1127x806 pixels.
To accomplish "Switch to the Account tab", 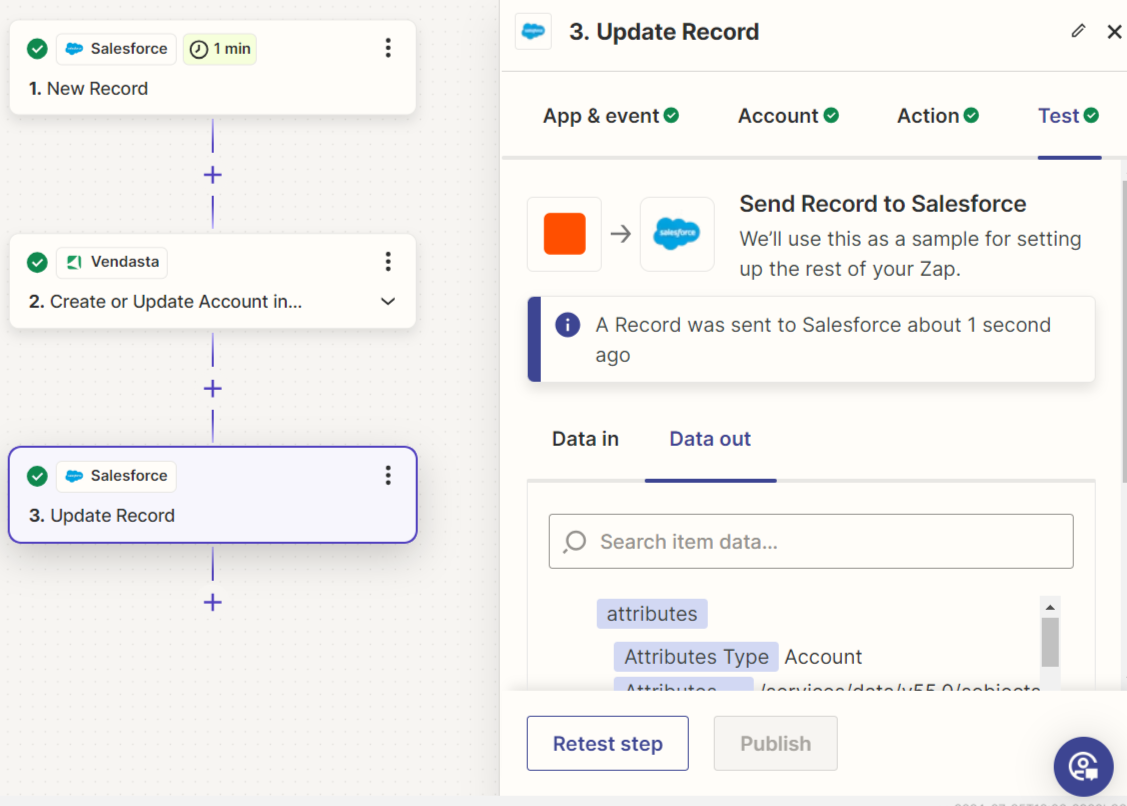I will 788,116.
